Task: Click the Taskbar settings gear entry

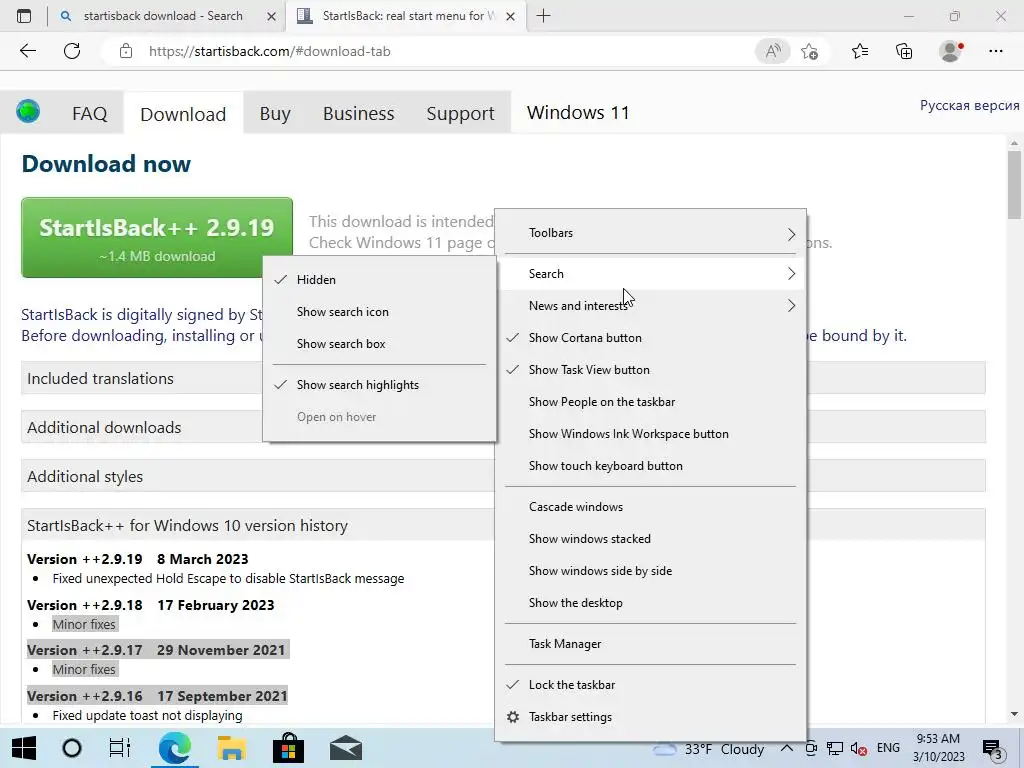Action: click(650, 716)
